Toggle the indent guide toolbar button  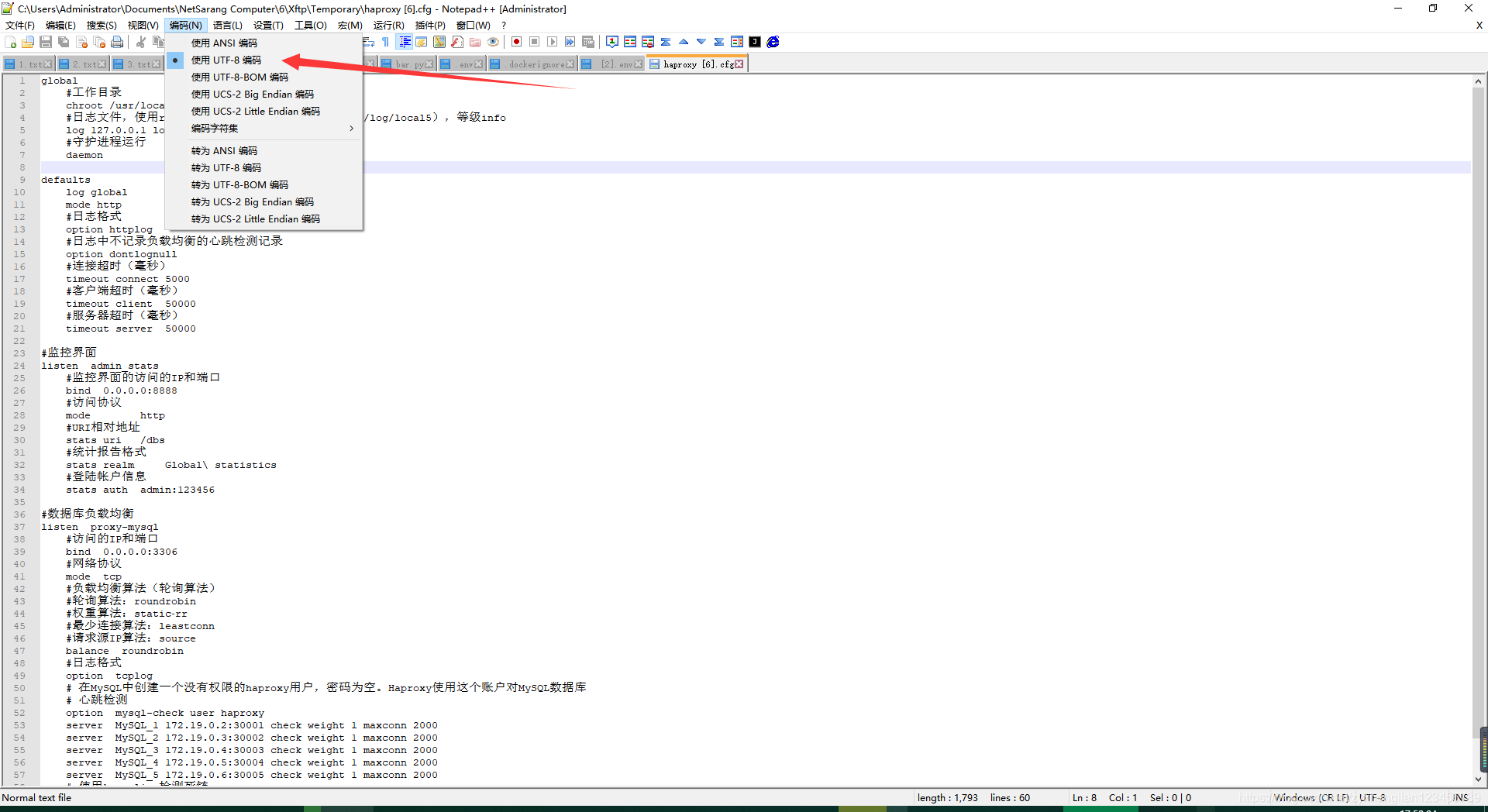click(404, 42)
